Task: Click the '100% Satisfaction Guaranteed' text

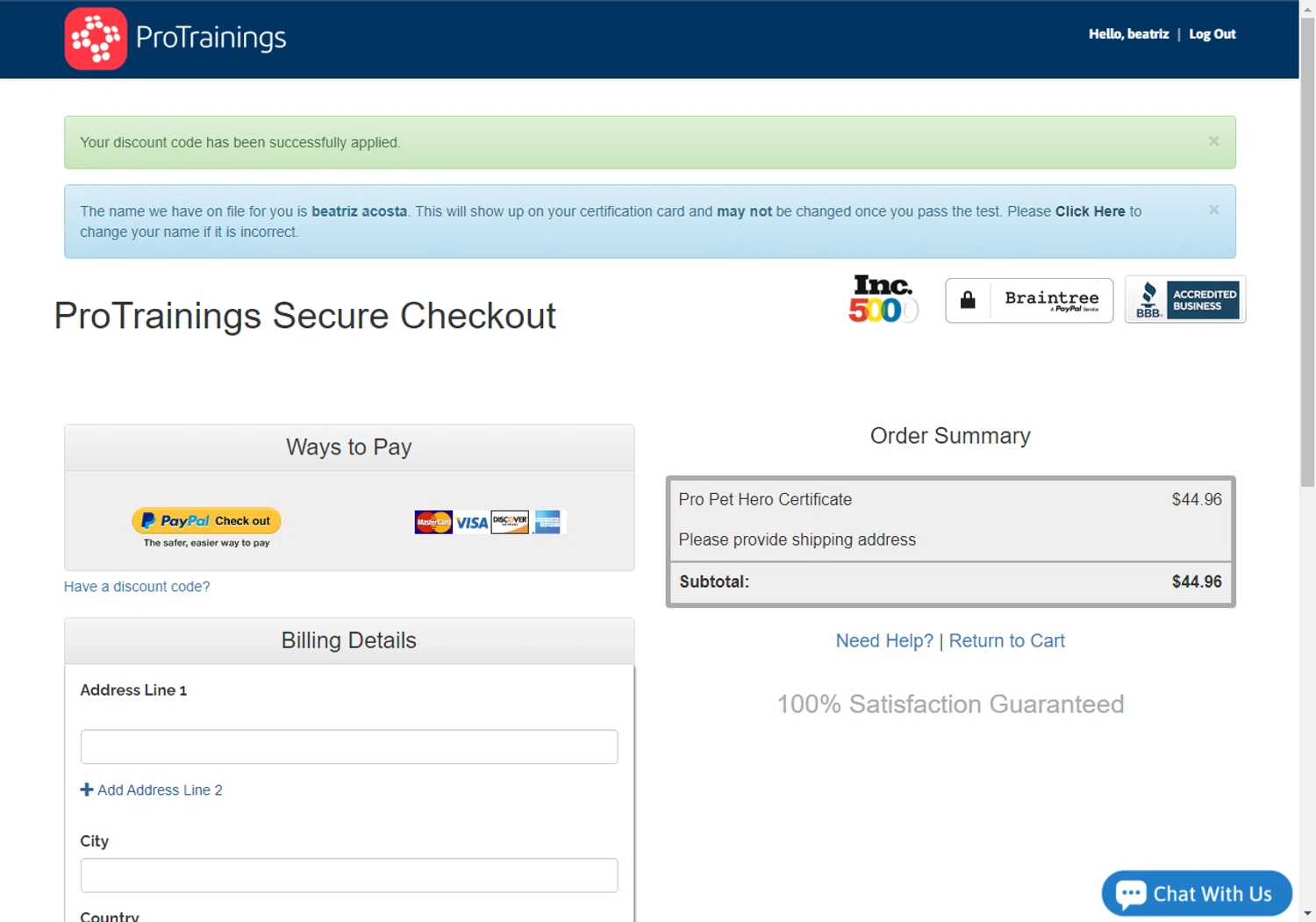Action: coord(950,704)
